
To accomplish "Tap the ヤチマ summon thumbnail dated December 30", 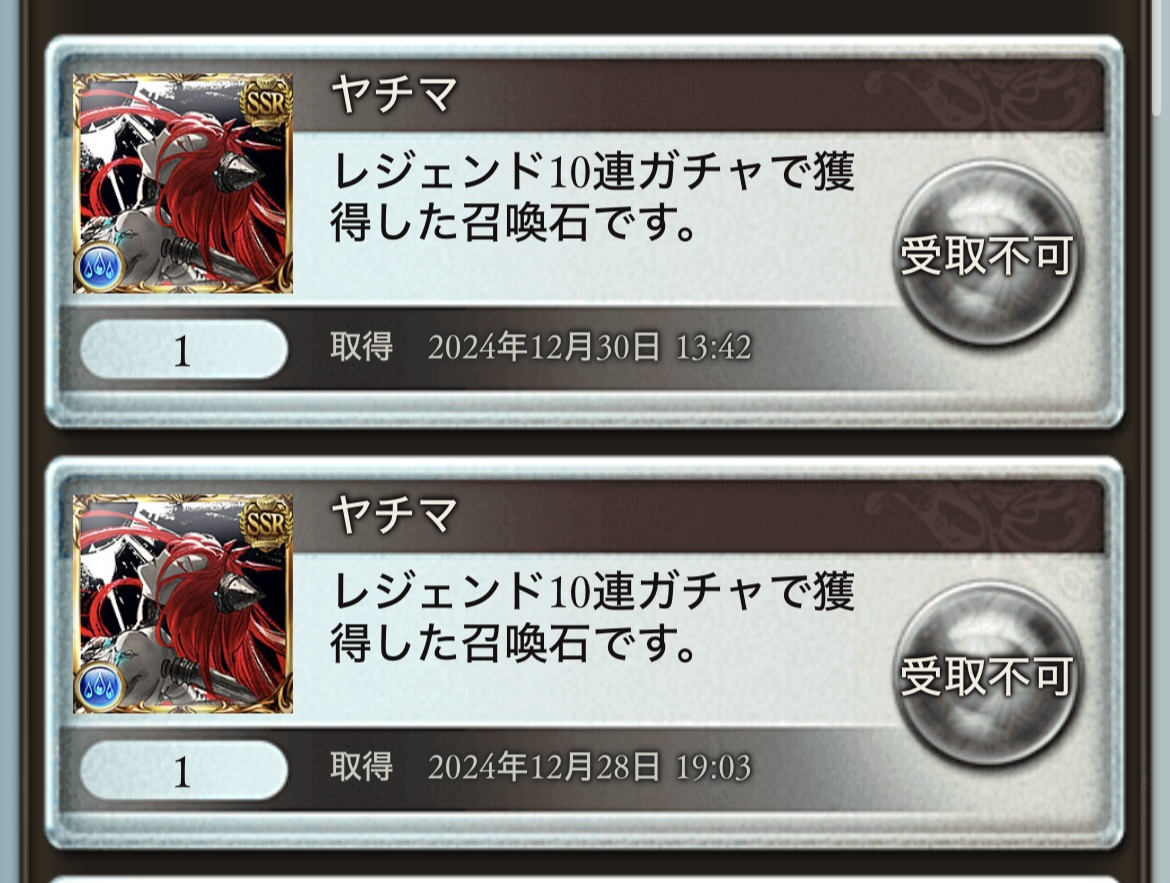I will 183,183.
